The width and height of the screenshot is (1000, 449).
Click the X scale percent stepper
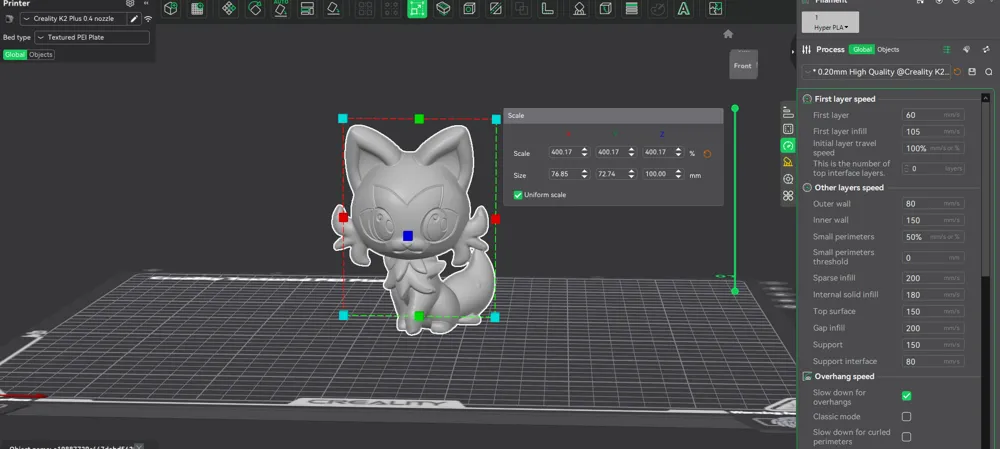[584, 152]
